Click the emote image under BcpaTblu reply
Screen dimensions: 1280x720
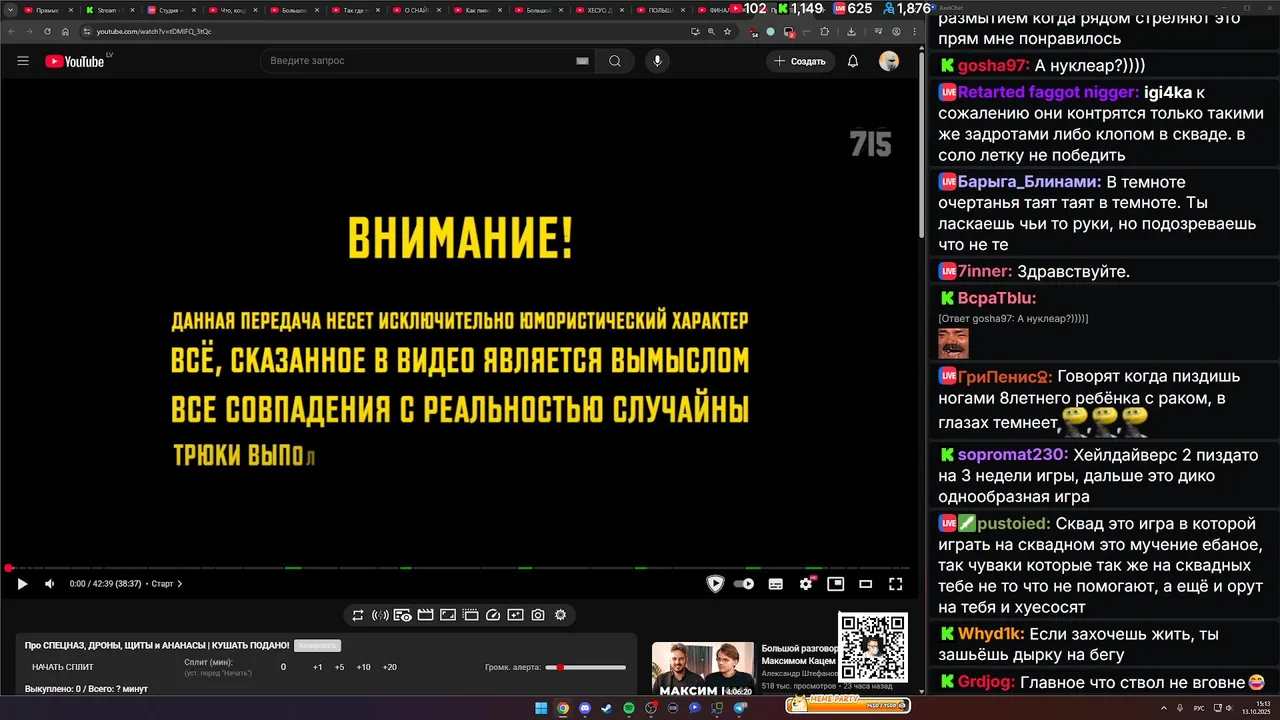pyautogui.click(x=953, y=343)
